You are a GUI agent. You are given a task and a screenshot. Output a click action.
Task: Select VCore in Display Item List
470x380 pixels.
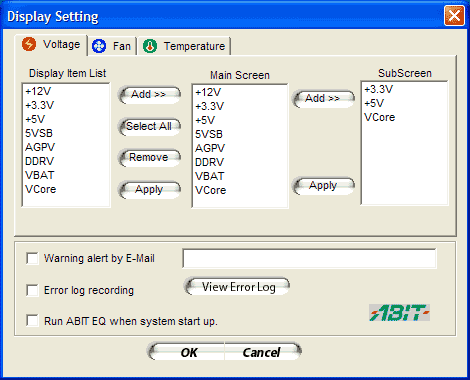pyautogui.click(x=40, y=189)
